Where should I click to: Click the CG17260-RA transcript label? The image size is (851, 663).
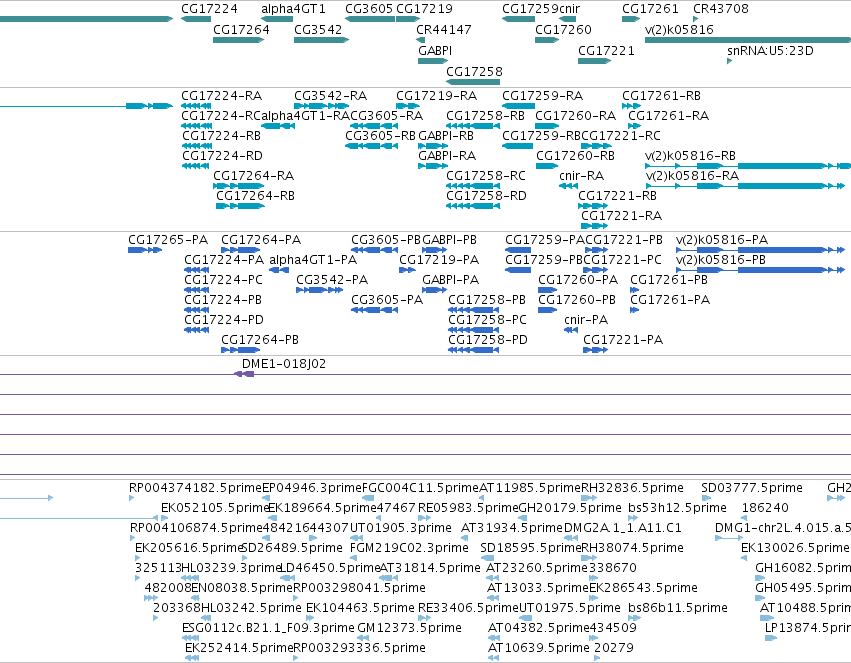tap(575, 116)
